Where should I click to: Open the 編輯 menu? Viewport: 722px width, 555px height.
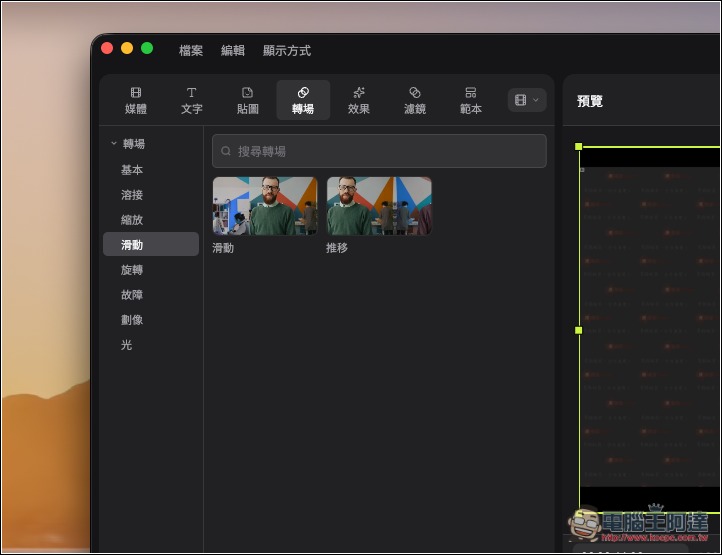coord(233,50)
